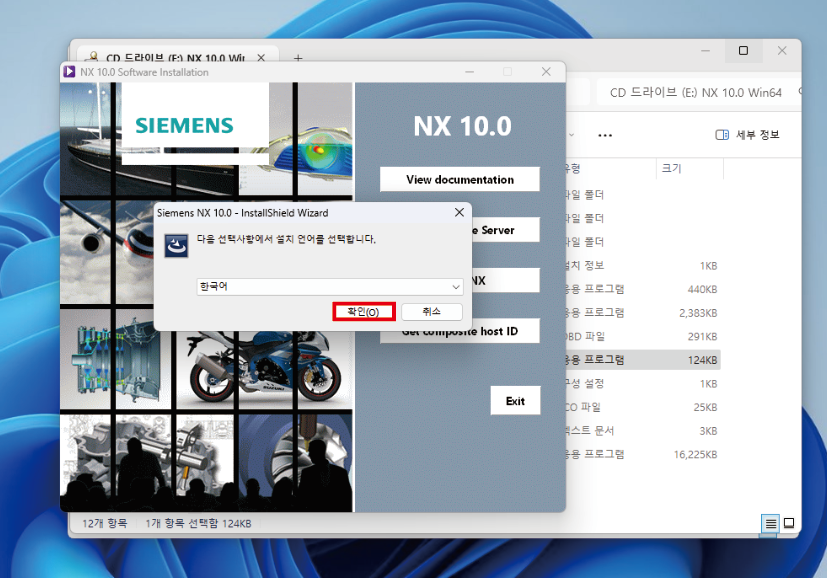
Task: Select the 25KB file row in Explorer
Action: tap(643, 407)
